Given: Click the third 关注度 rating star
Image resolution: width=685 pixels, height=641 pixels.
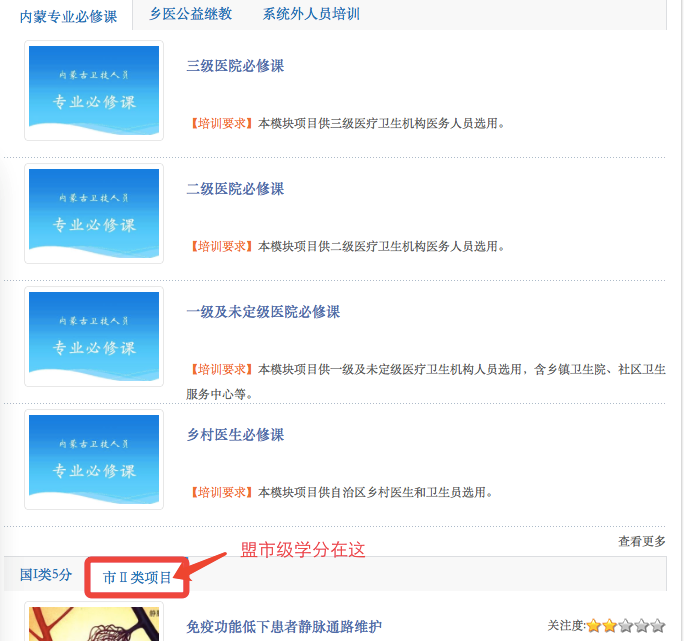Looking at the screenshot, I should (x=626, y=626).
